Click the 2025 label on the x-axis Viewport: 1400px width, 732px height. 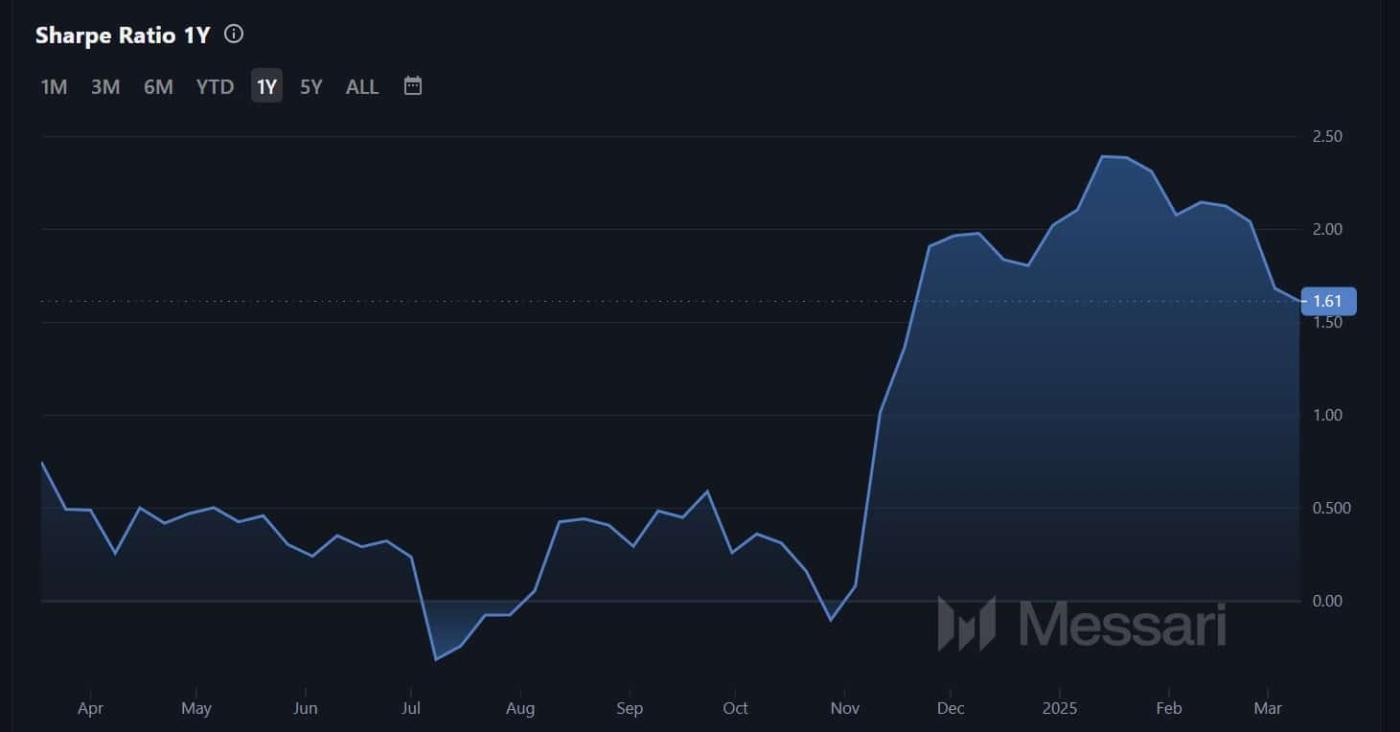point(1059,707)
